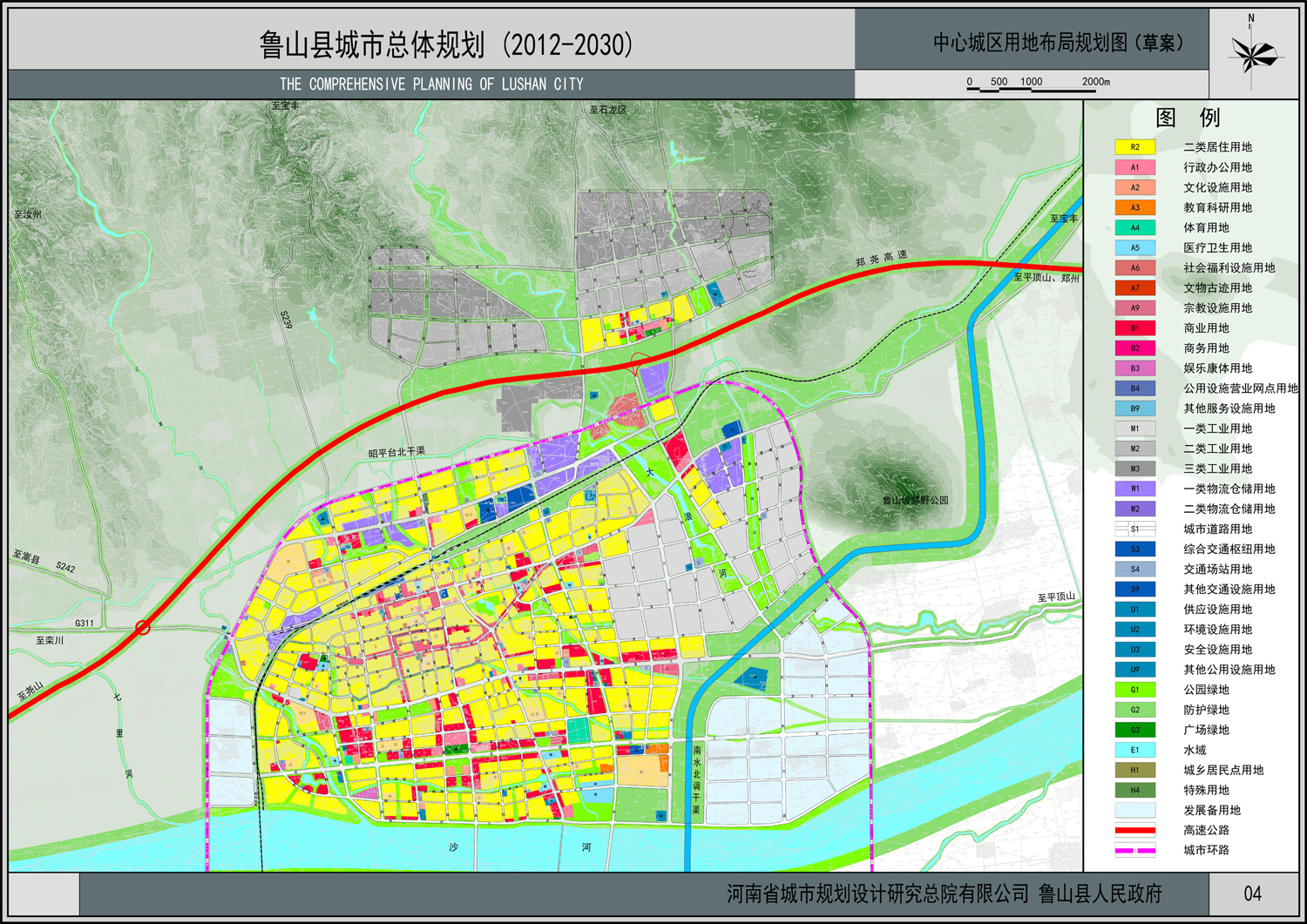Click the legend label 供应设施用地
This screenshot has width=1307, height=924.
point(1217,610)
